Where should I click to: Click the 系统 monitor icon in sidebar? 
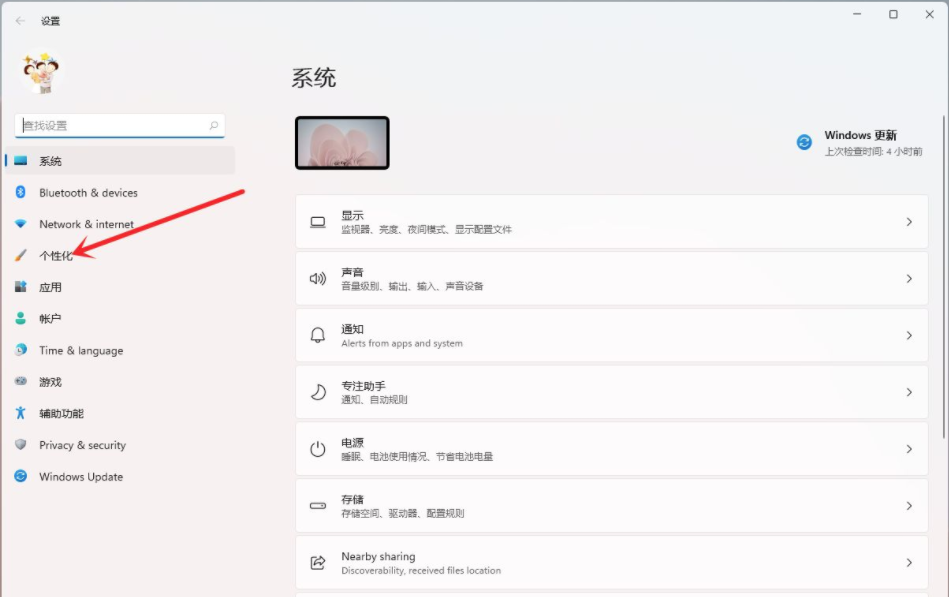coord(21,160)
